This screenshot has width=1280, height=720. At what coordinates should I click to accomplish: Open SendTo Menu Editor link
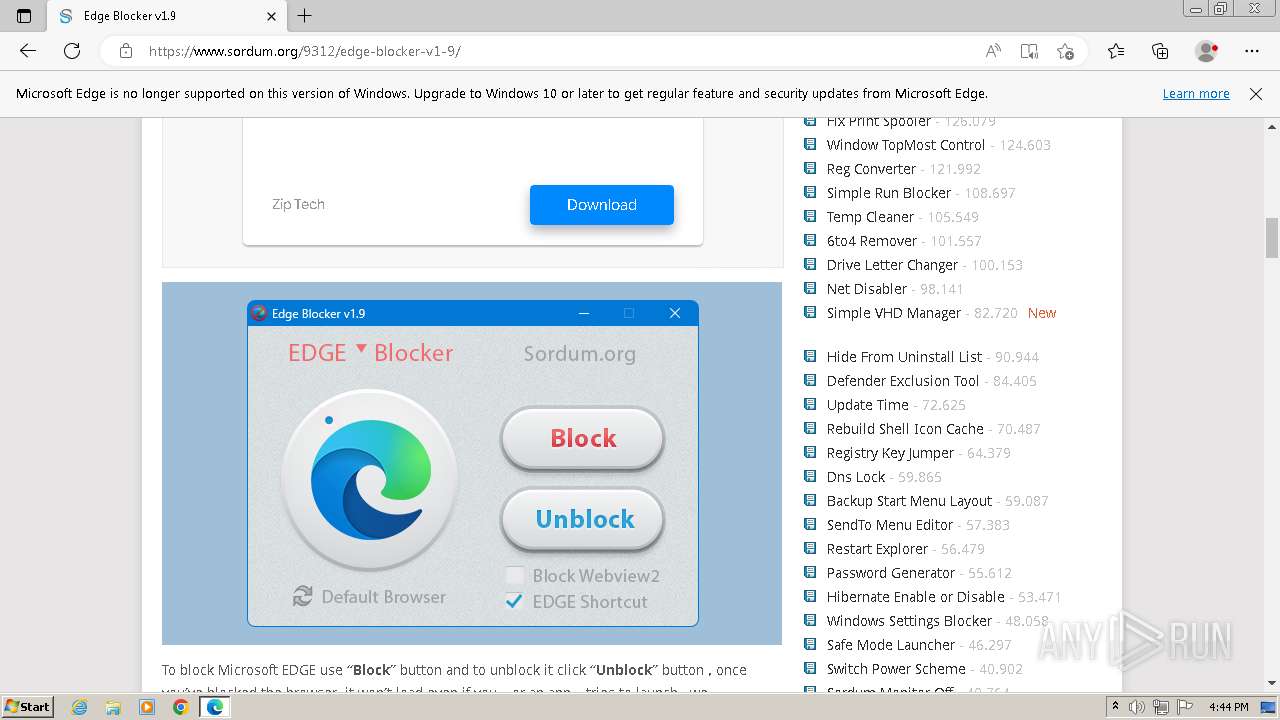click(890, 525)
